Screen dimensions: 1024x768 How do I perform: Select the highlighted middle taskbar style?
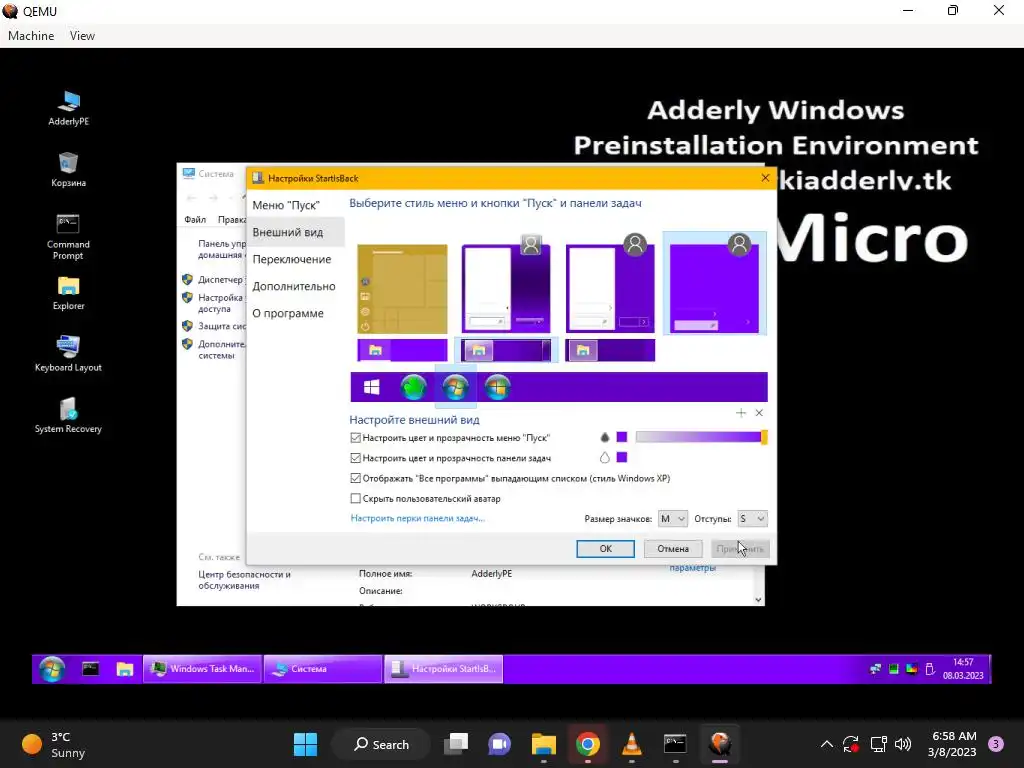[506, 350]
